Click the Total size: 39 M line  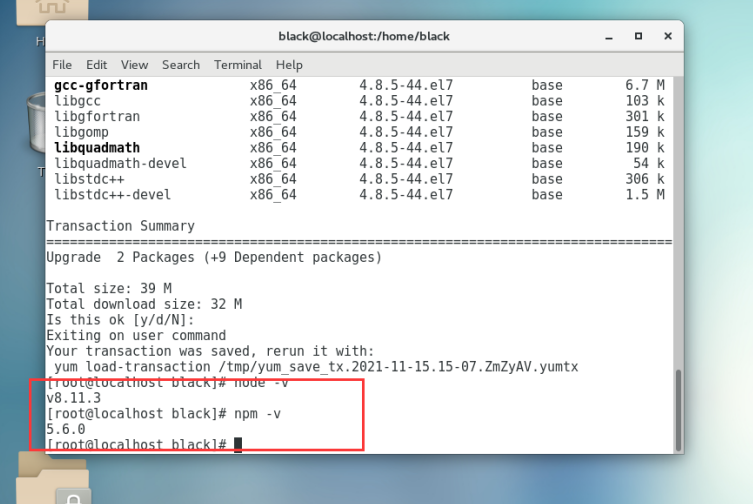click(x=109, y=288)
